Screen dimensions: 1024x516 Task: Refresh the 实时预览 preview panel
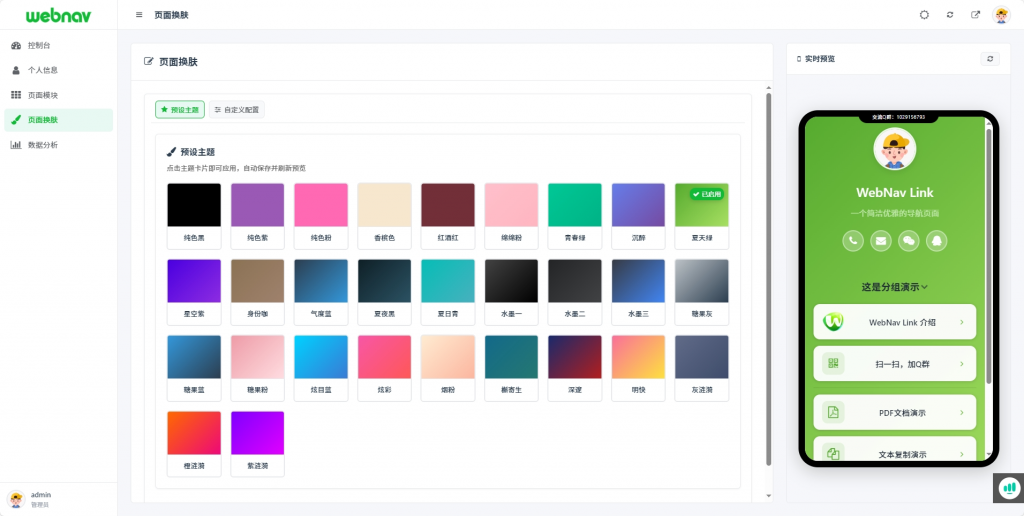pyautogui.click(x=990, y=59)
